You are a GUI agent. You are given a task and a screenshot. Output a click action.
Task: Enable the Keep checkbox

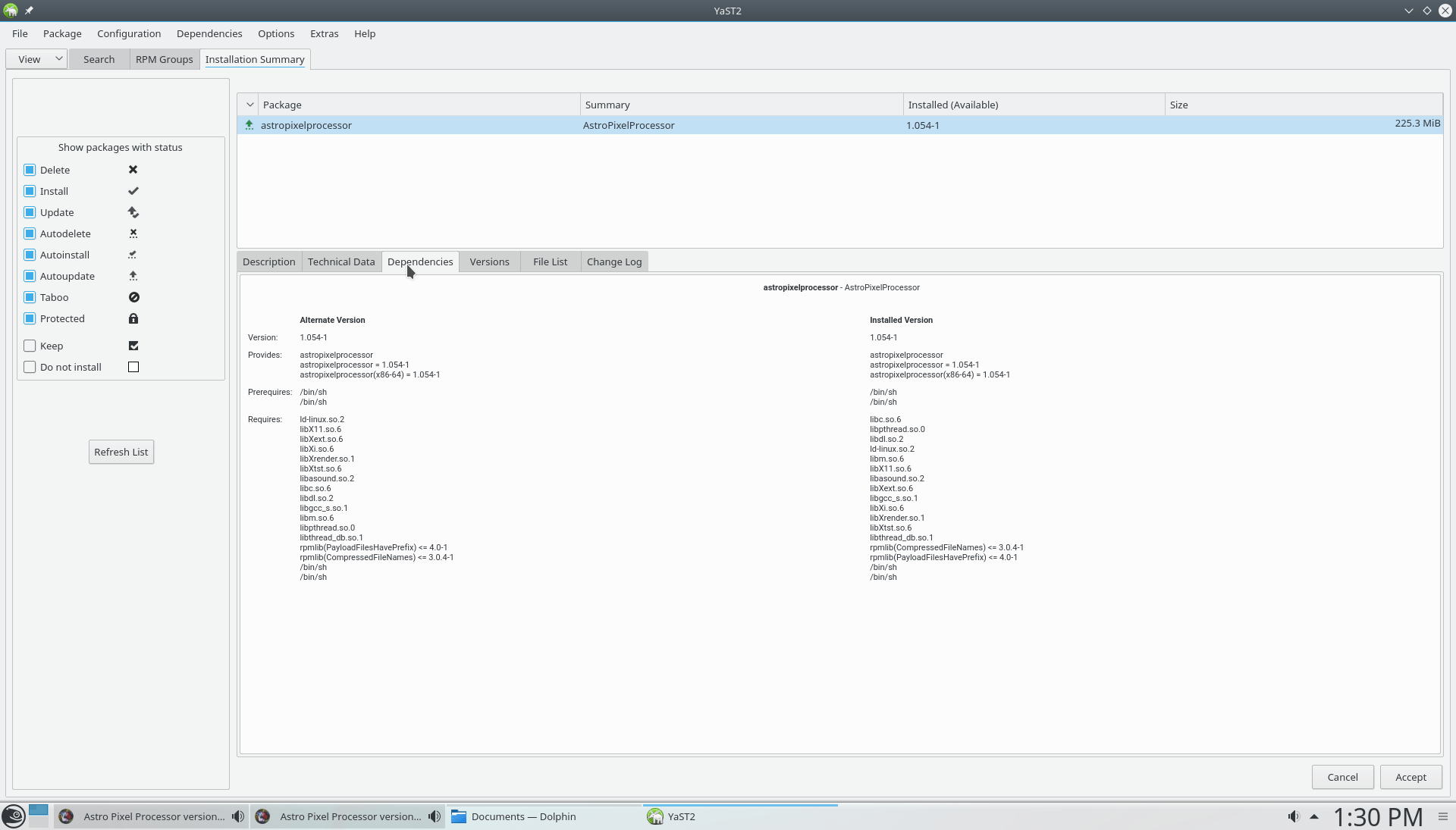point(30,346)
